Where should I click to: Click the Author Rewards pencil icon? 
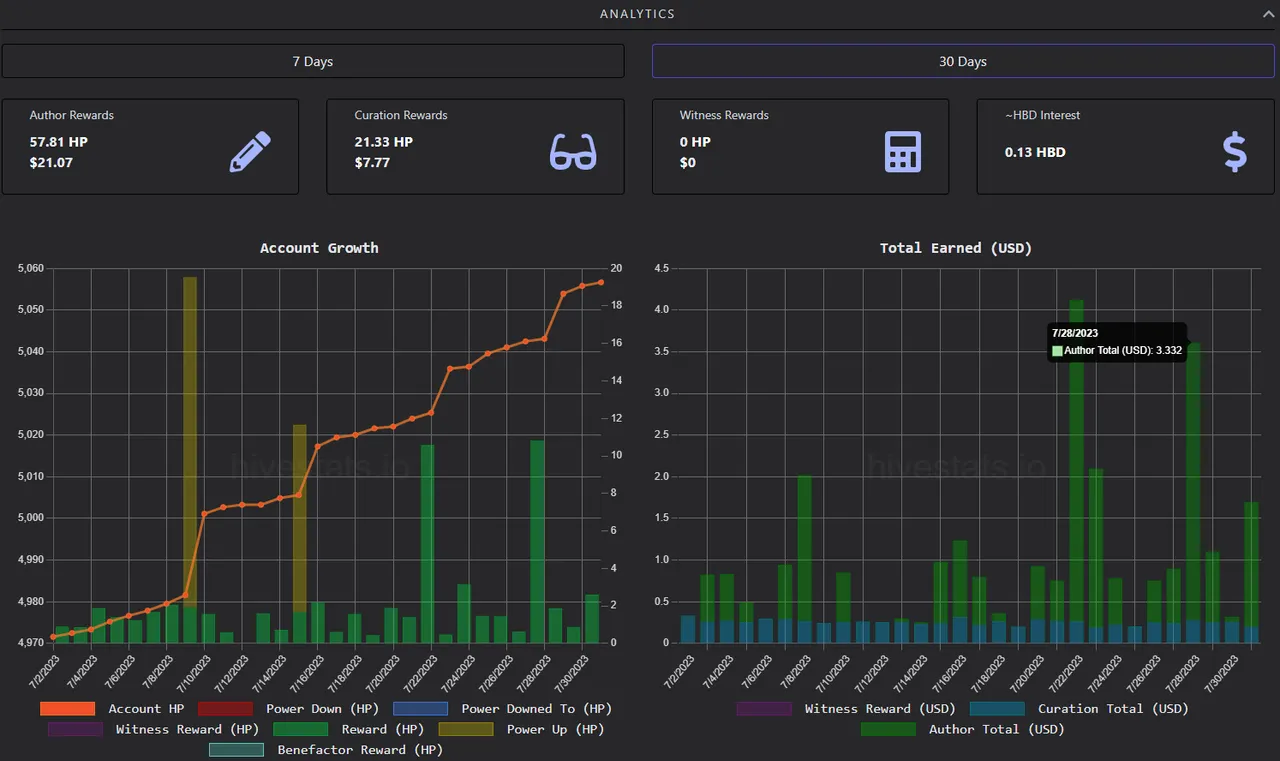click(250, 152)
